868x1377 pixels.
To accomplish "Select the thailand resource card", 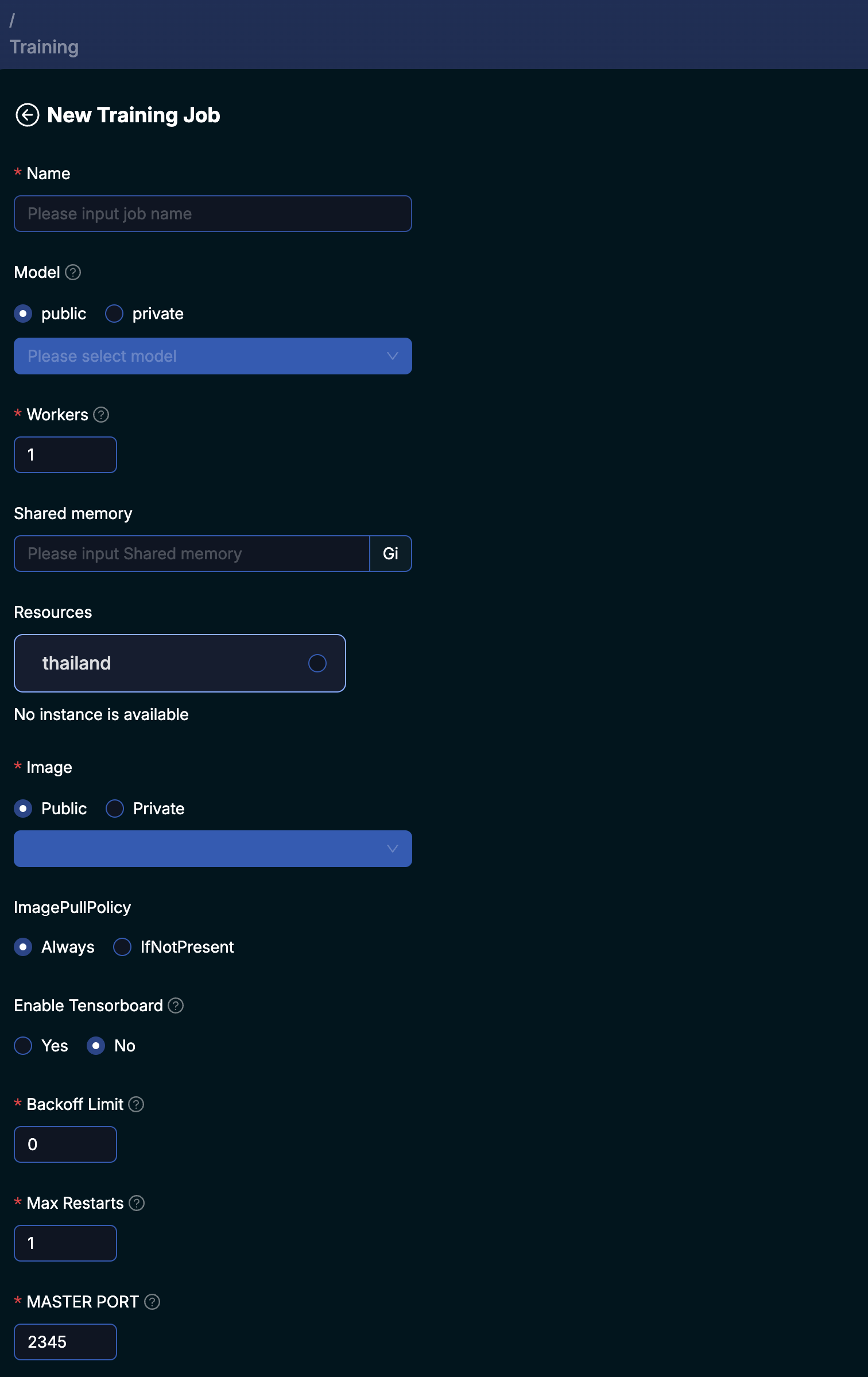I will [180, 663].
